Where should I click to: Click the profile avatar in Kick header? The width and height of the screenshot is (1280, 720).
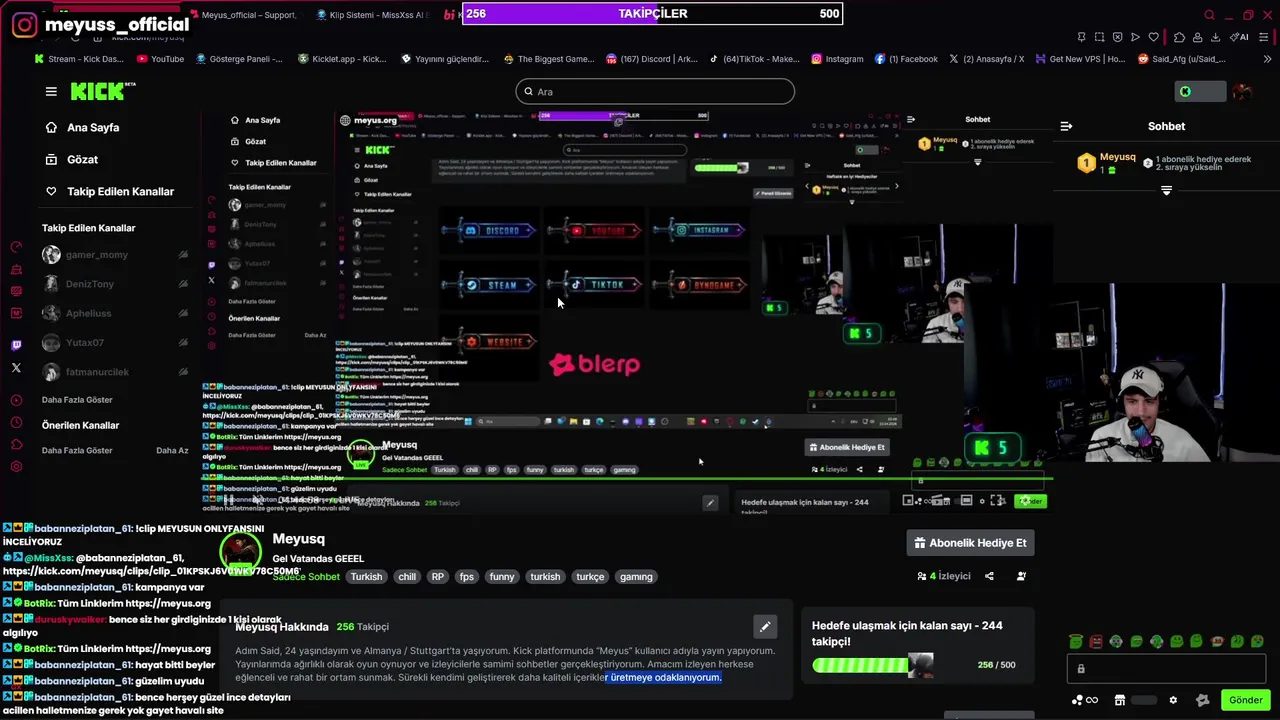(x=1242, y=92)
